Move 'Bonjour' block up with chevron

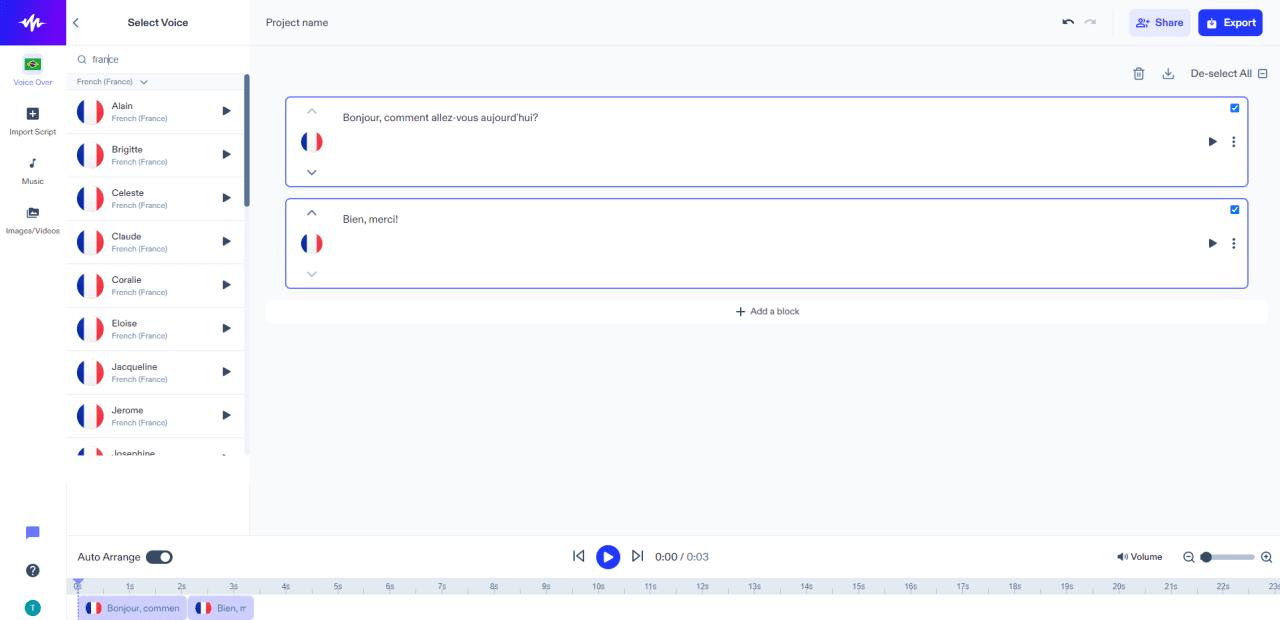[312, 112]
